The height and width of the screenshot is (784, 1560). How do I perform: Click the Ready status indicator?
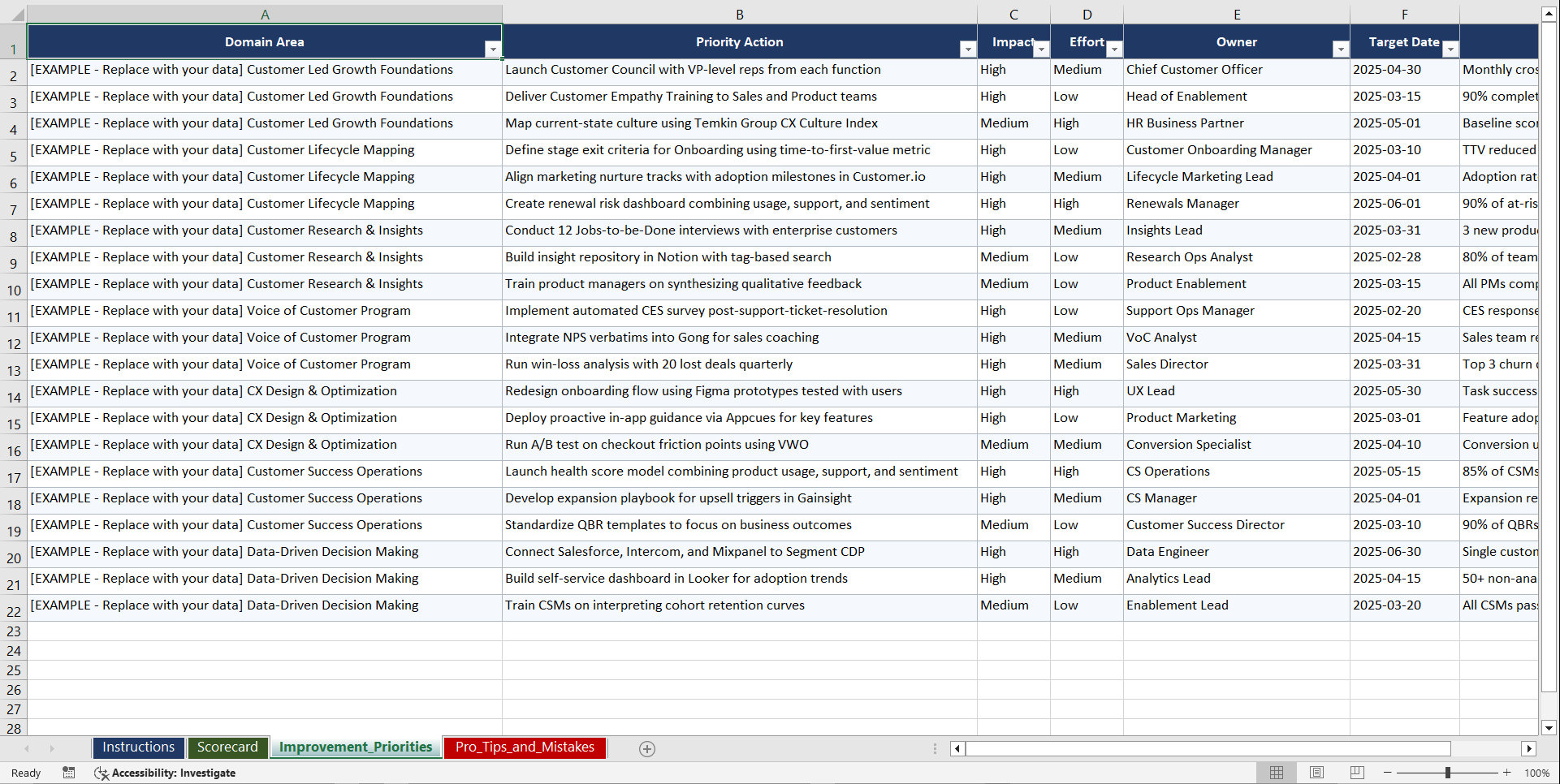25,773
